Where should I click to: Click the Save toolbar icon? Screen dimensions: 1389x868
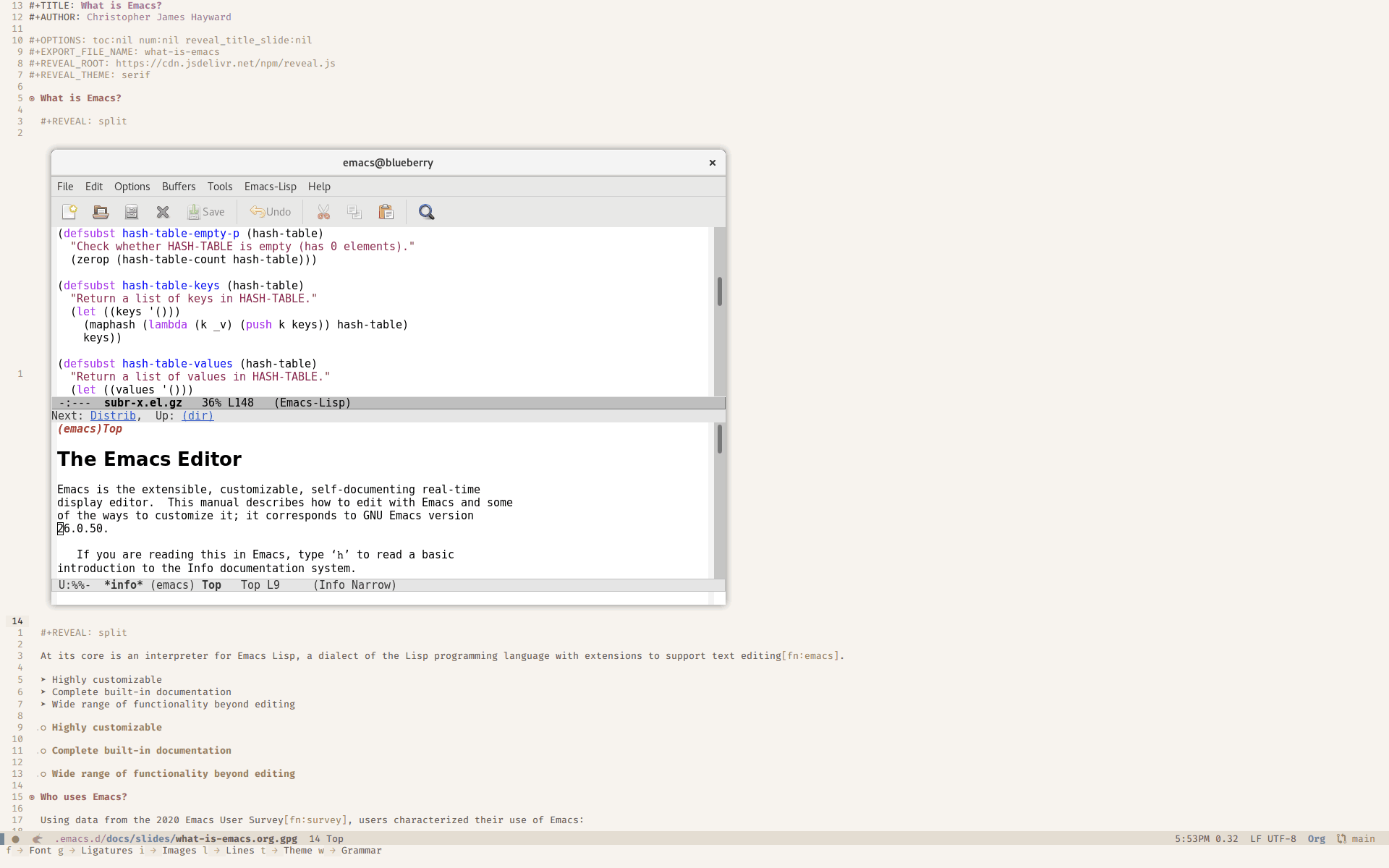(x=205, y=211)
